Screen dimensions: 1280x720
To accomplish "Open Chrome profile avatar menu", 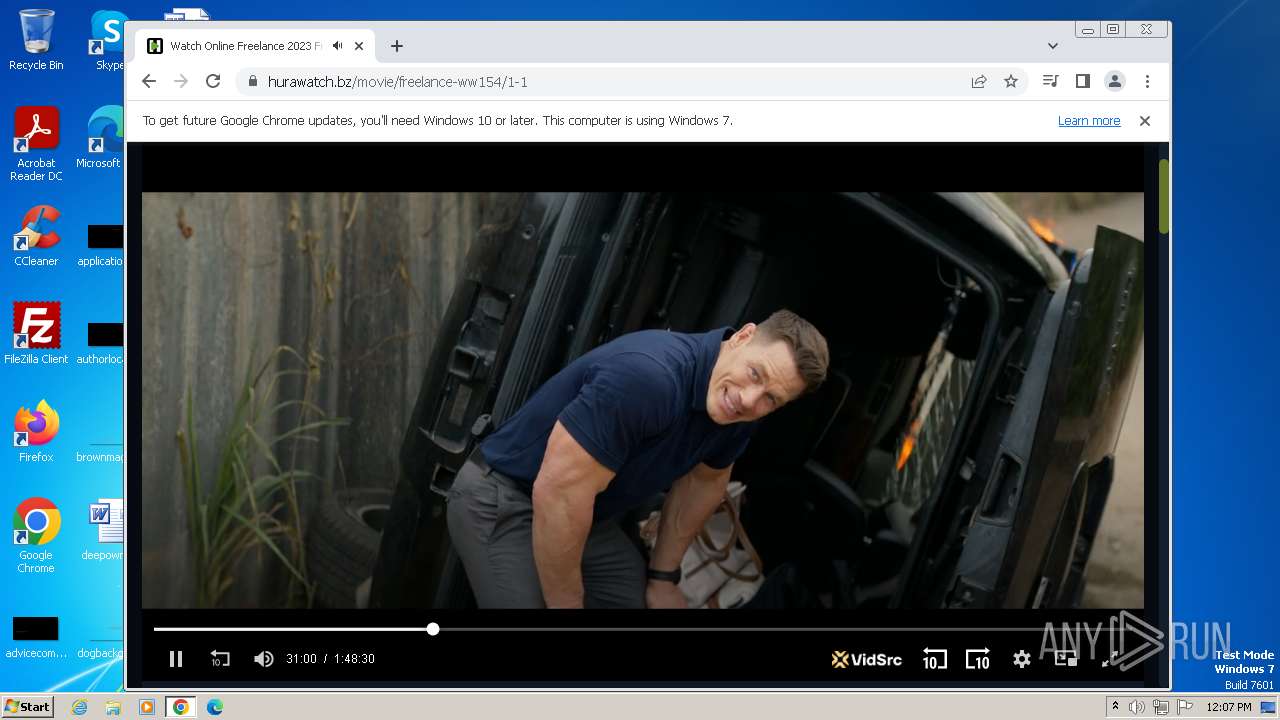I will coord(1114,82).
